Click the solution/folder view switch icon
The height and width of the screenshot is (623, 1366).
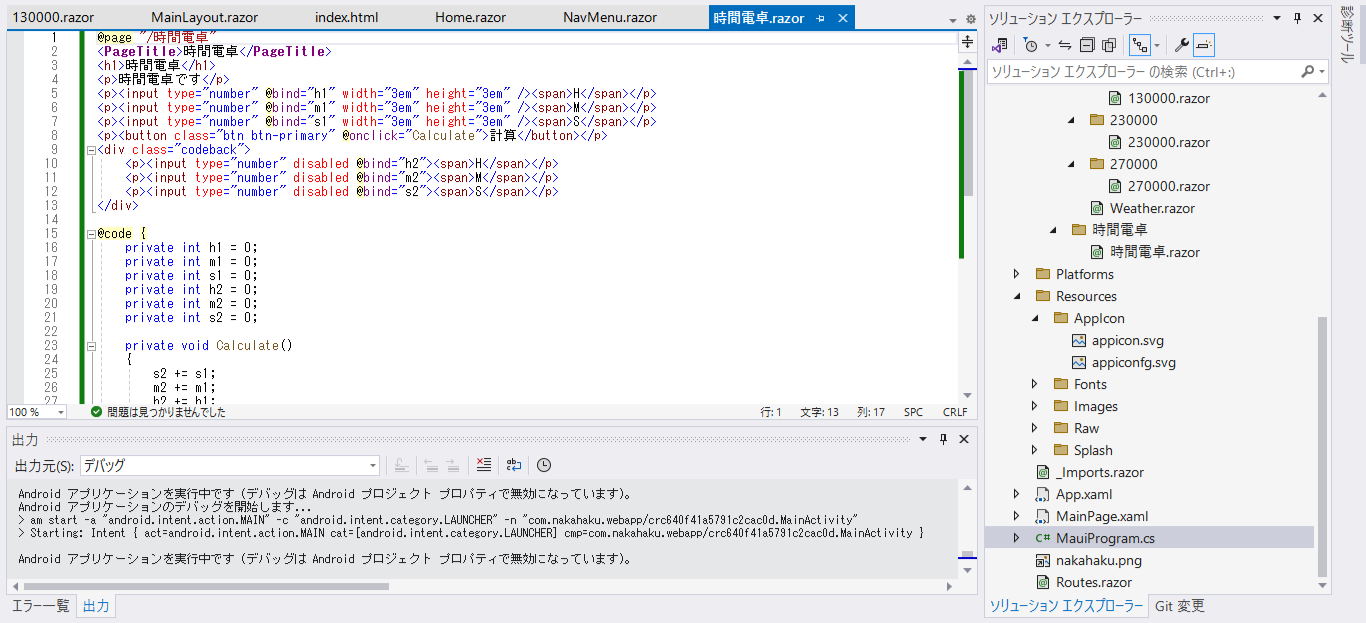tap(999, 45)
